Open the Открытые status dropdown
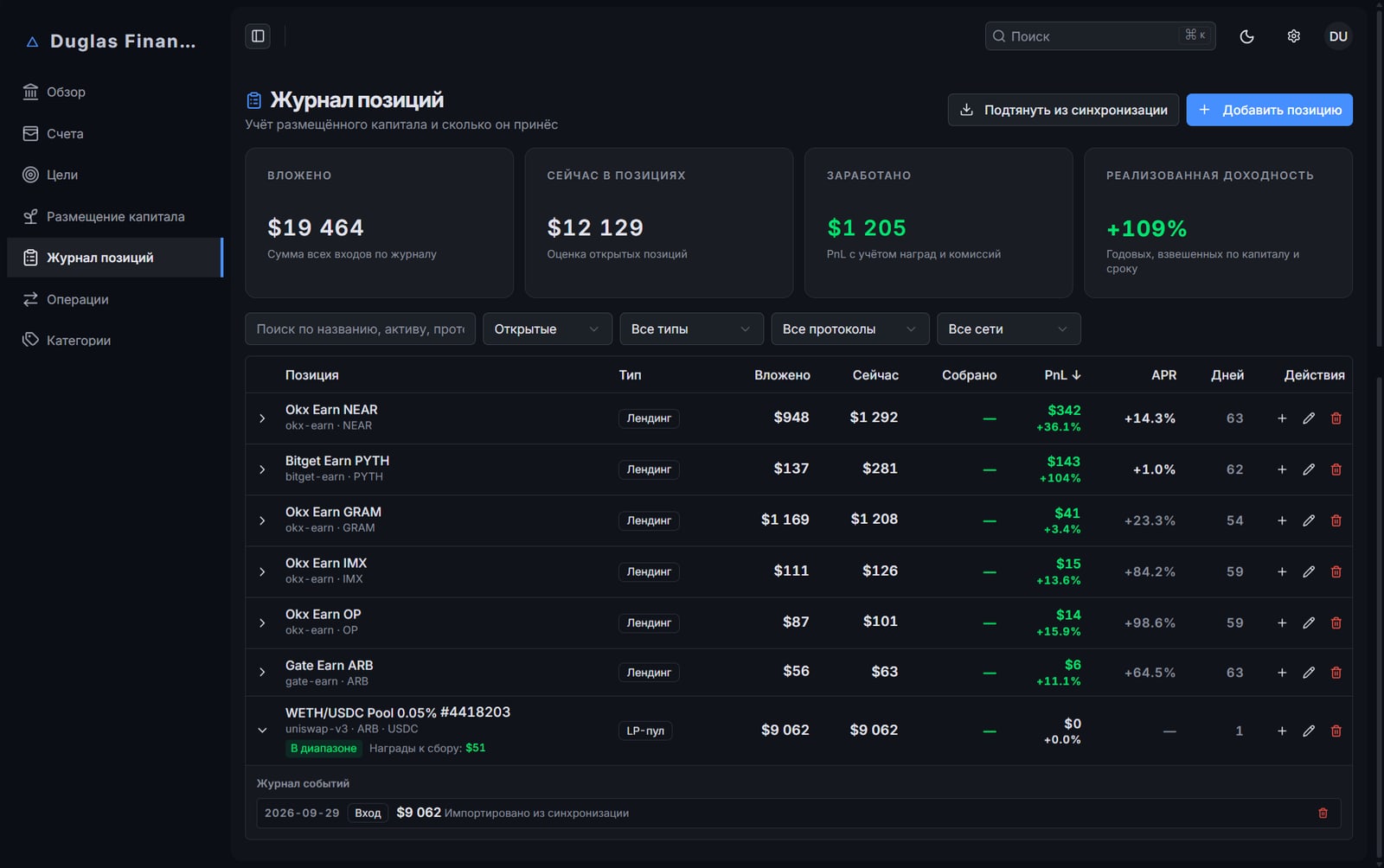 (x=548, y=329)
